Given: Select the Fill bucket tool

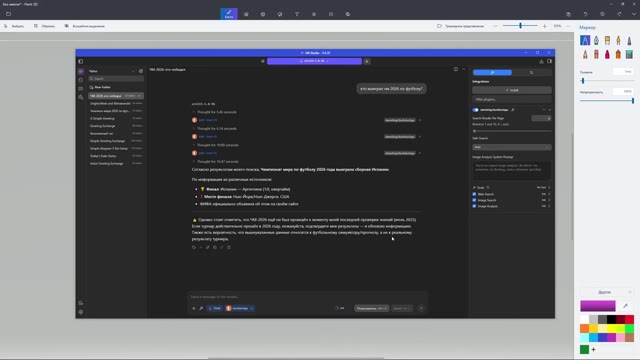Looking at the screenshot, I should pos(629,54).
